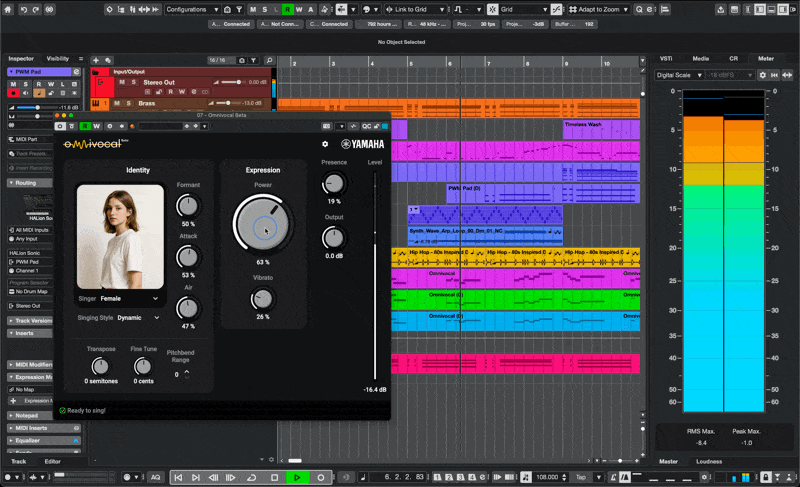Toggle green global Read automation button
800x487 pixels.
[x=287, y=9]
